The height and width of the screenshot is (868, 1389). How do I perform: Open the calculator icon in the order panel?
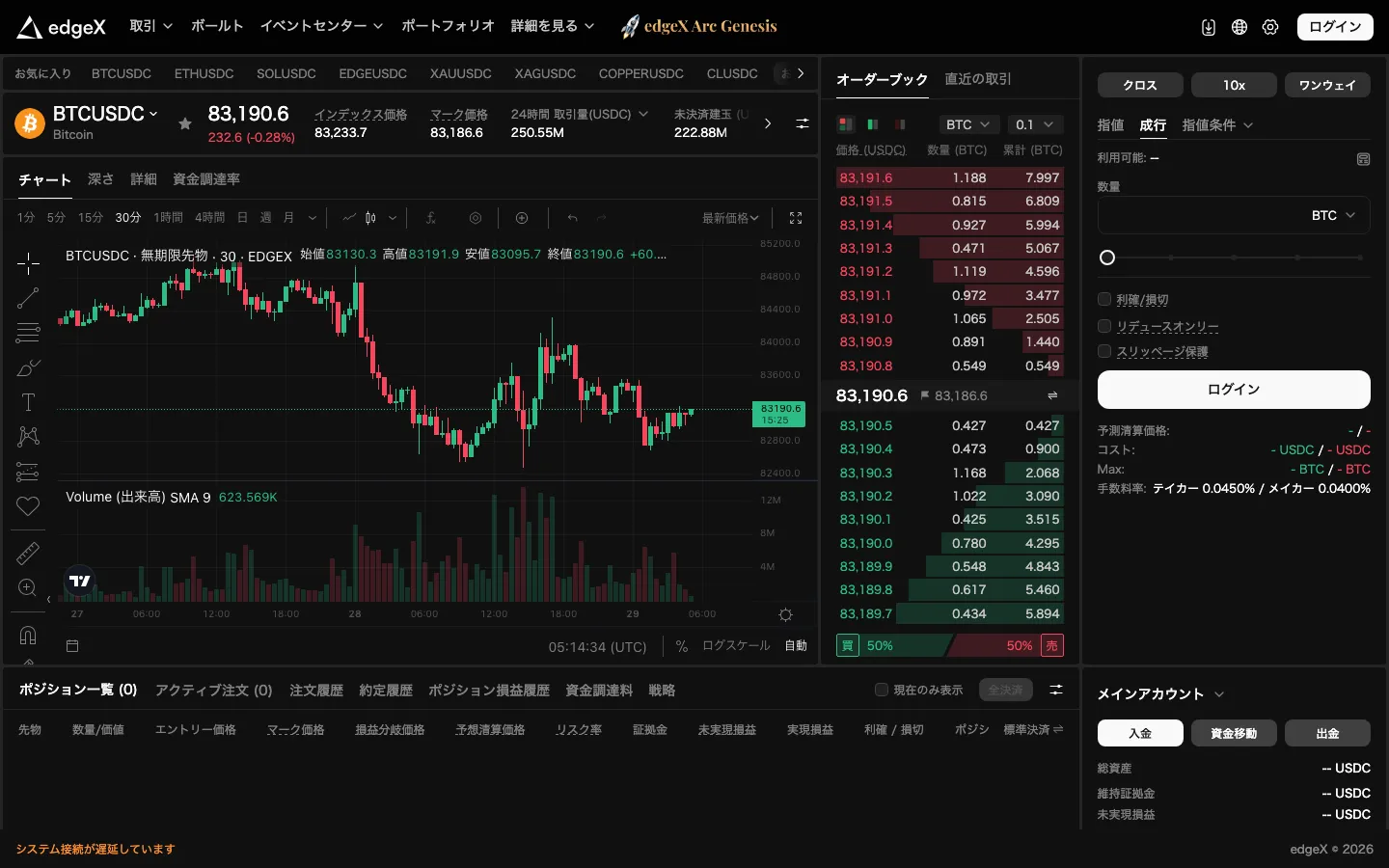tap(1363, 159)
